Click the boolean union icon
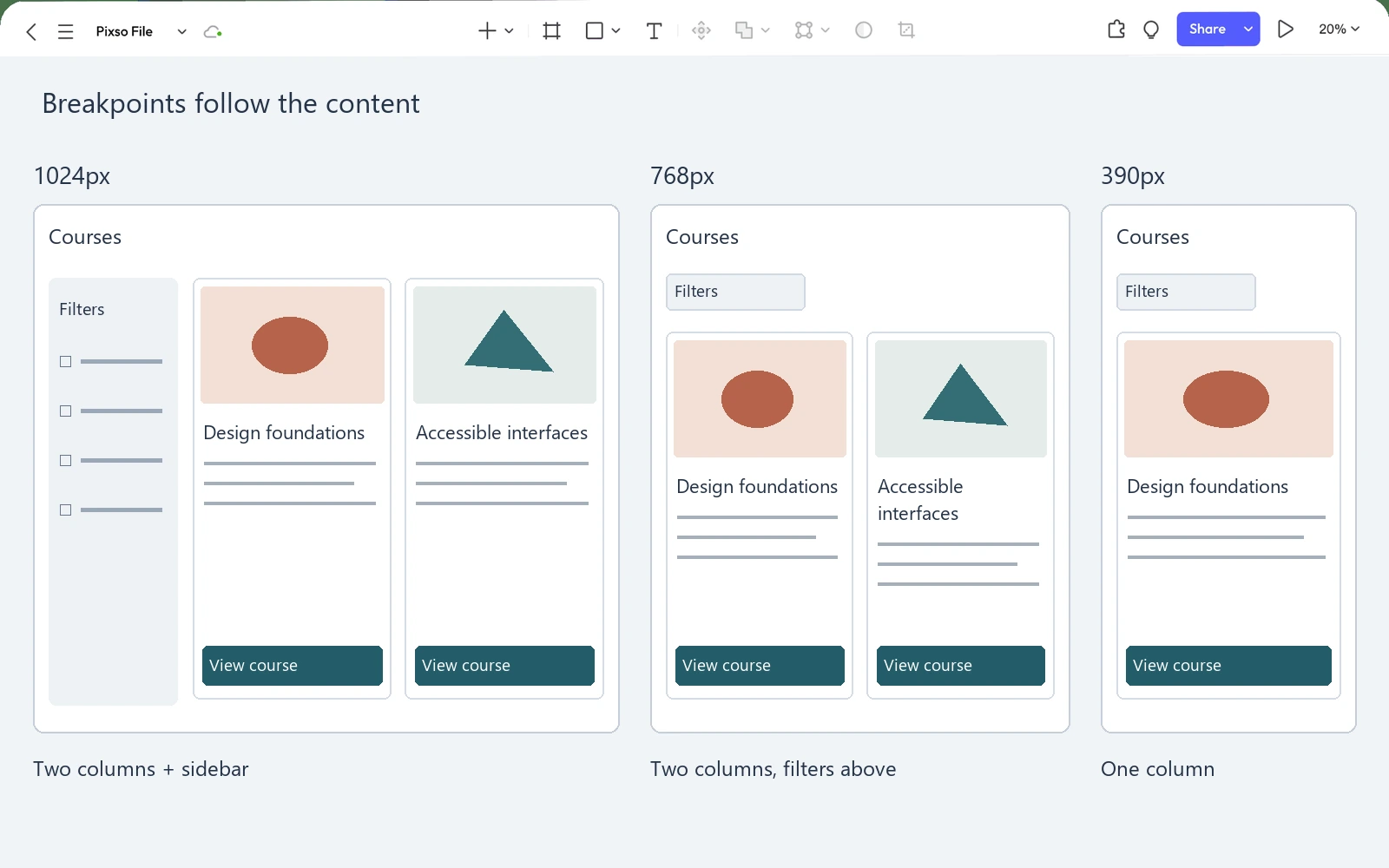 [744, 31]
